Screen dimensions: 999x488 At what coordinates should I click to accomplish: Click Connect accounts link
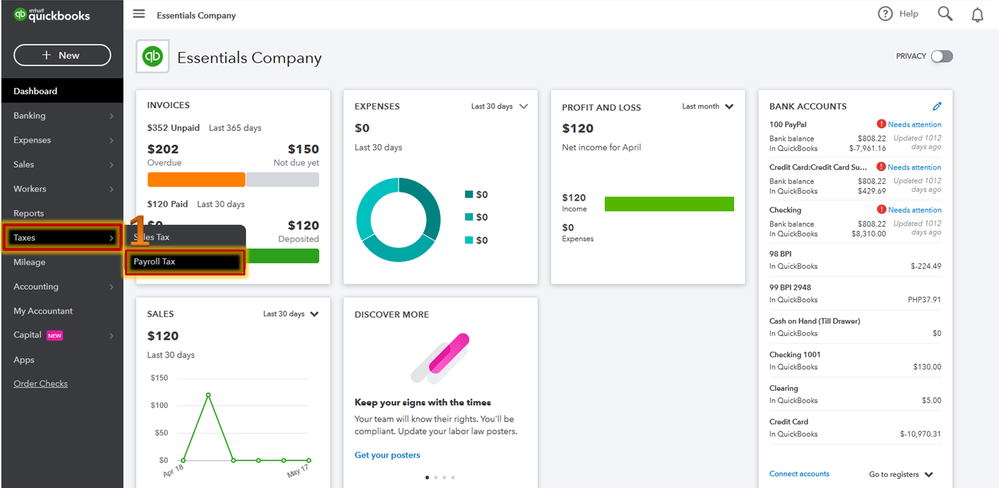pyautogui.click(x=799, y=473)
